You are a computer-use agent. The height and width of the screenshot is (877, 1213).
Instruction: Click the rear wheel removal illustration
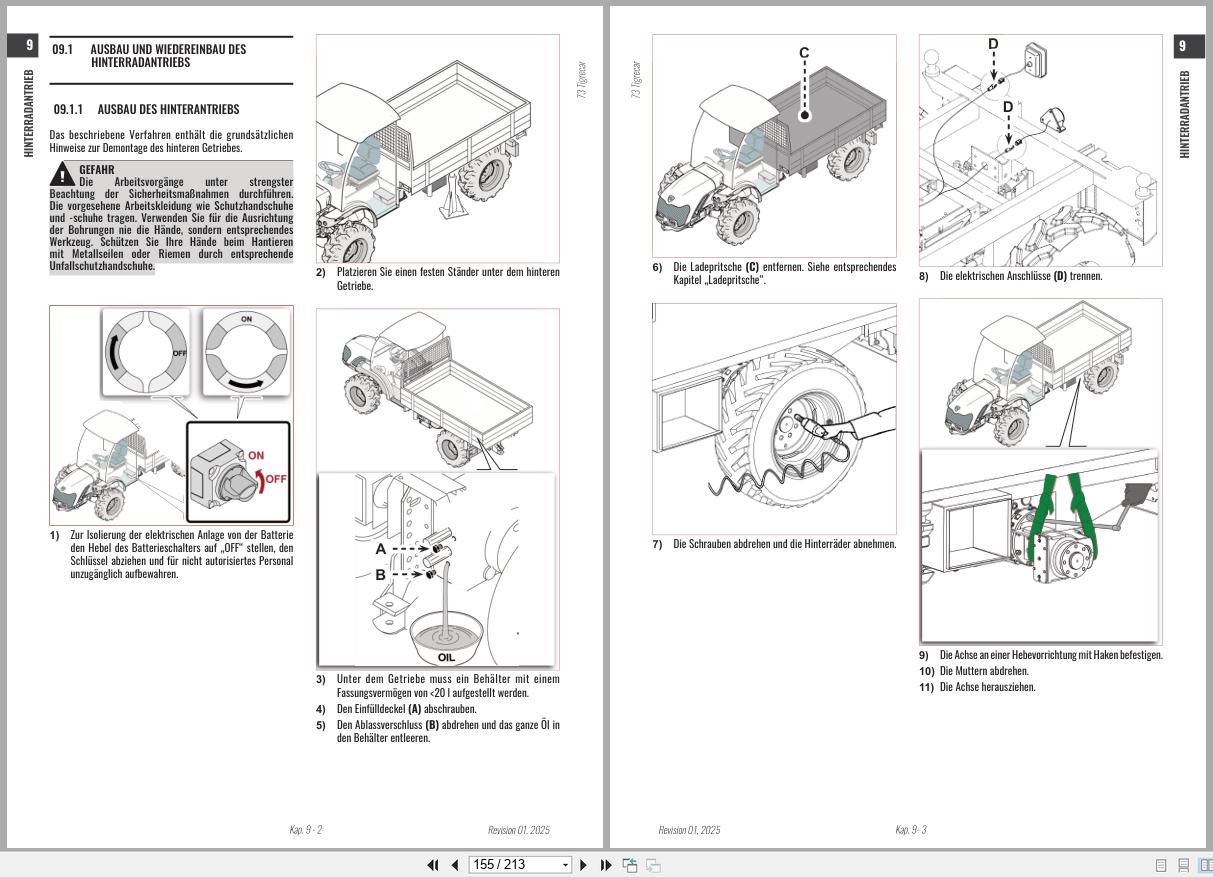click(x=774, y=418)
